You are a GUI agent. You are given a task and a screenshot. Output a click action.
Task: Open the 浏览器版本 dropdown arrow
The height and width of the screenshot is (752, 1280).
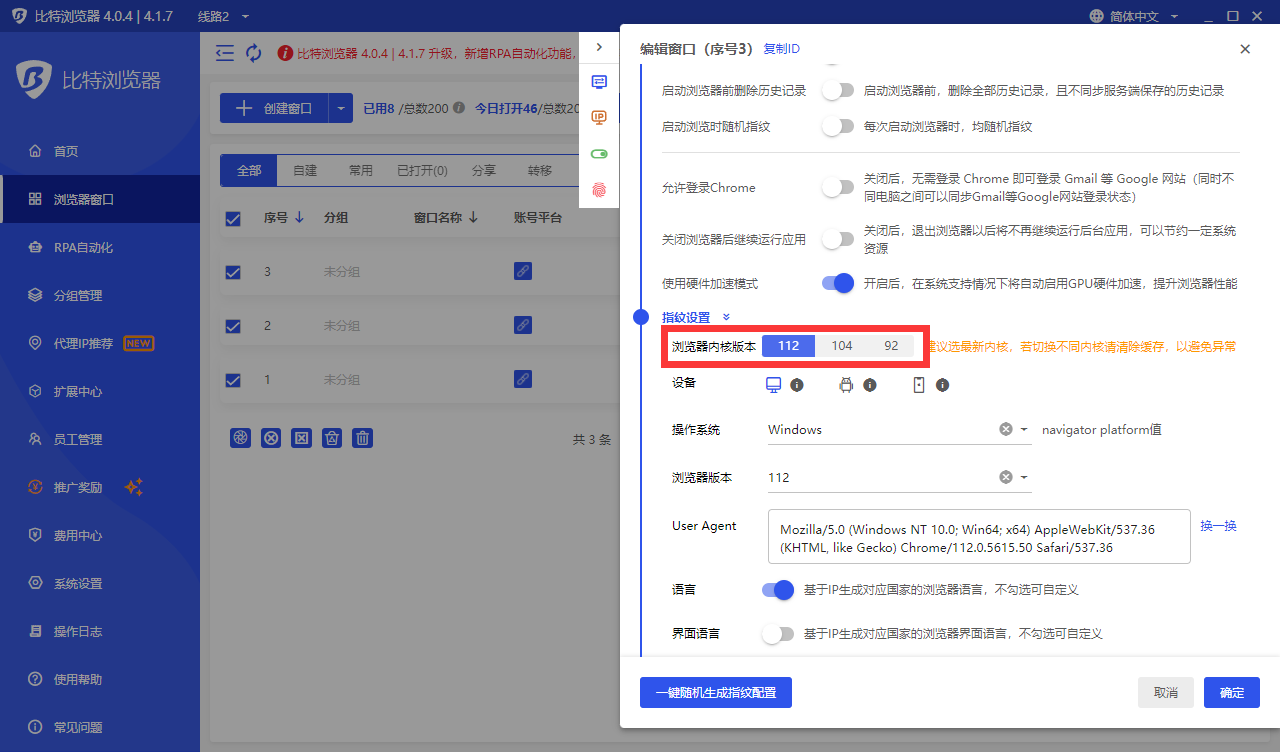pos(1024,477)
